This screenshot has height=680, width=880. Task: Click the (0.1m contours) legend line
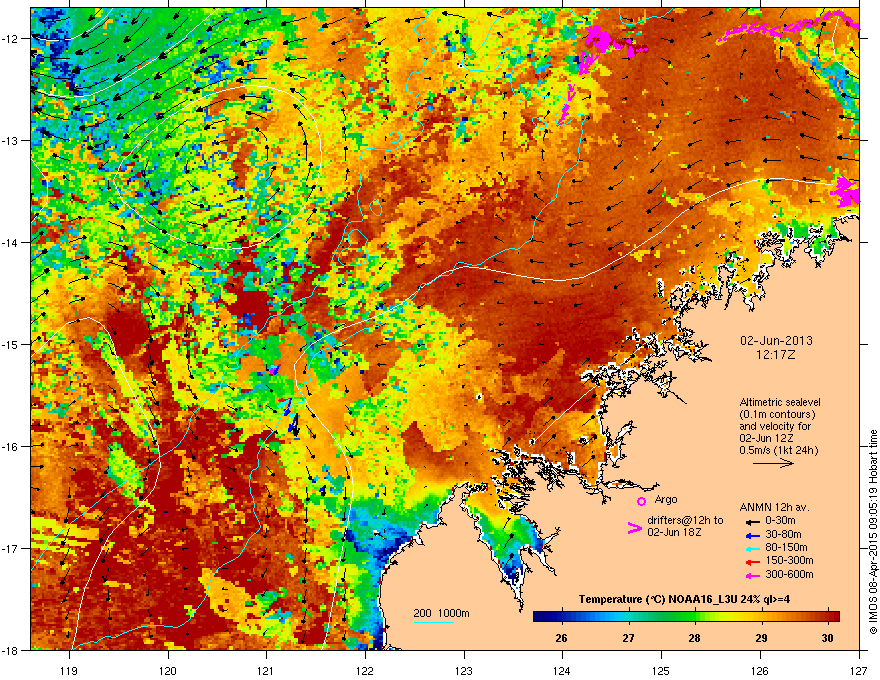(x=777, y=414)
